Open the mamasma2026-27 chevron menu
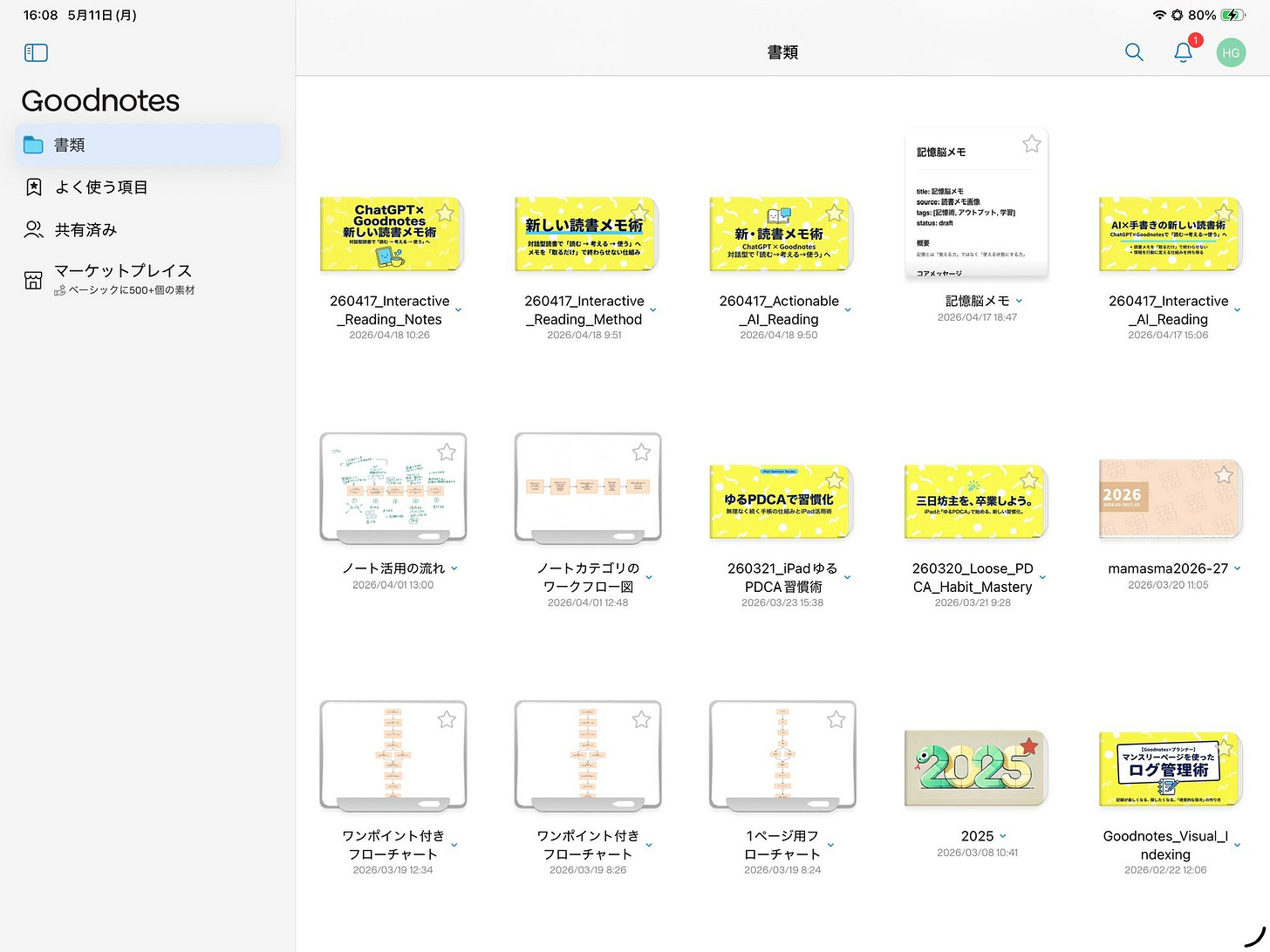The image size is (1270, 952). click(1237, 568)
